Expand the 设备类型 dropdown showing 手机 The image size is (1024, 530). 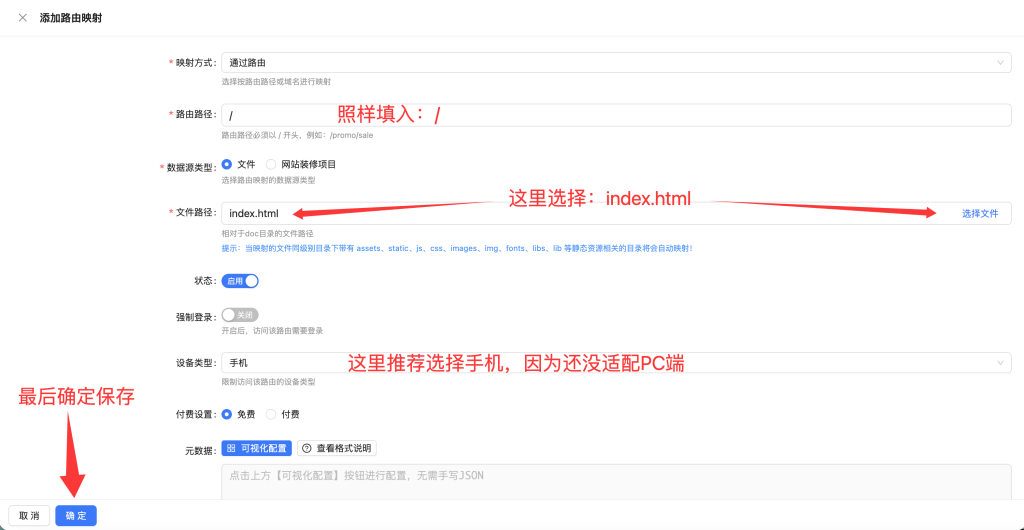pyautogui.click(x=600, y=363)
